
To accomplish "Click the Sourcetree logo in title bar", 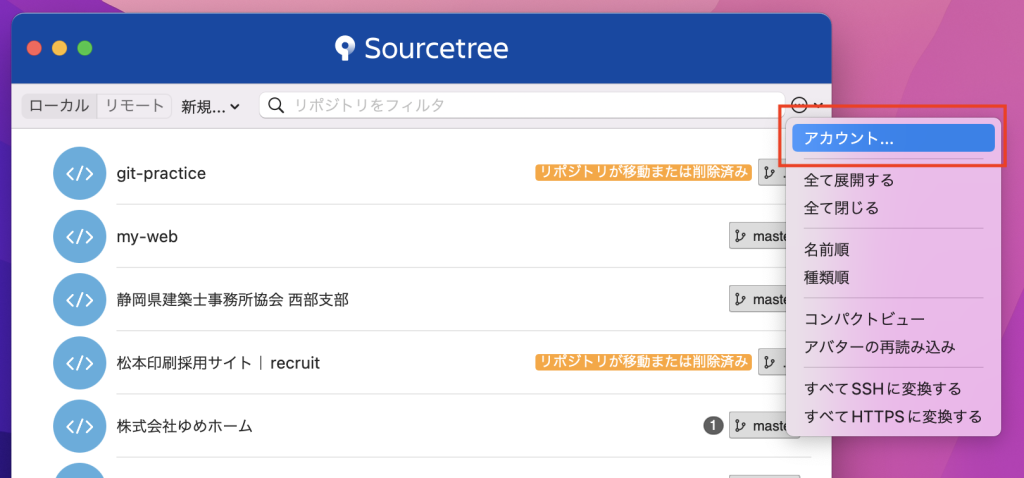I will pos(344,48).
